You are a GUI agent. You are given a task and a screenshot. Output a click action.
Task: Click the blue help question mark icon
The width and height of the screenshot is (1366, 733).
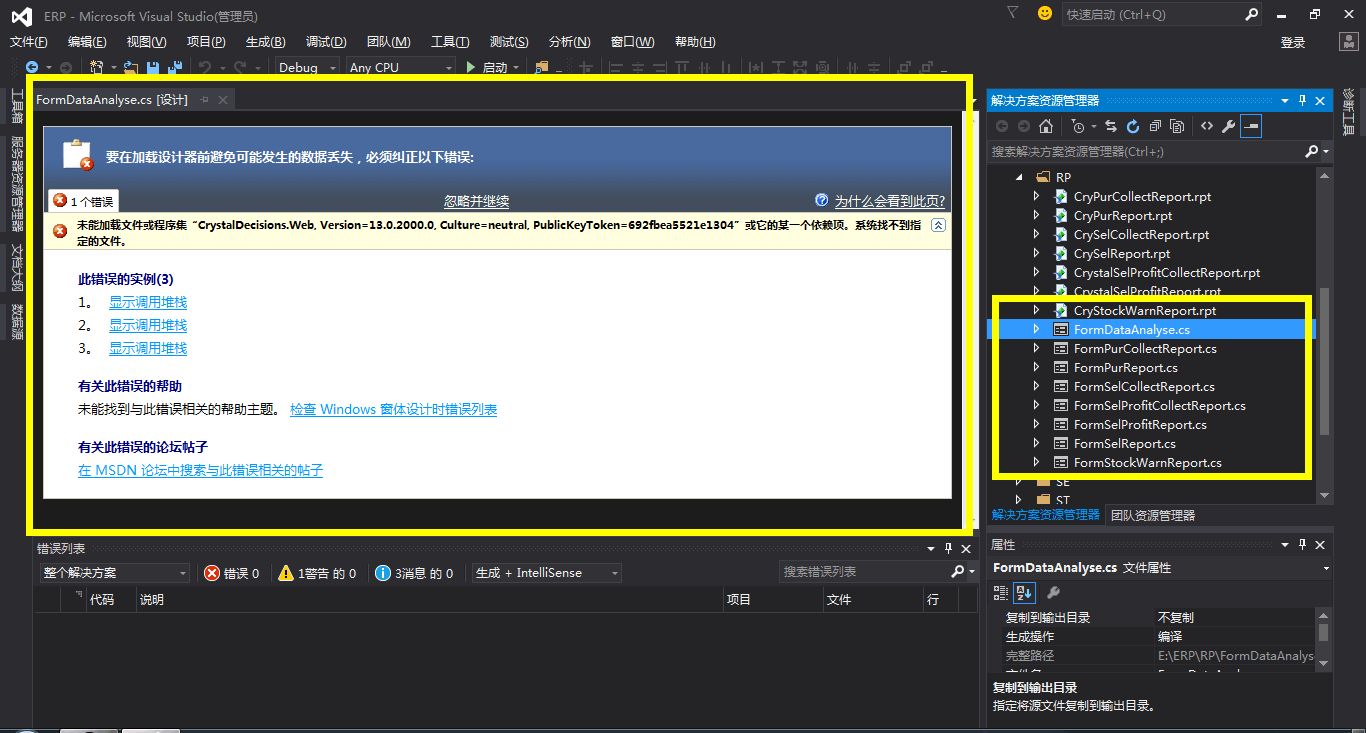(822, 200)
